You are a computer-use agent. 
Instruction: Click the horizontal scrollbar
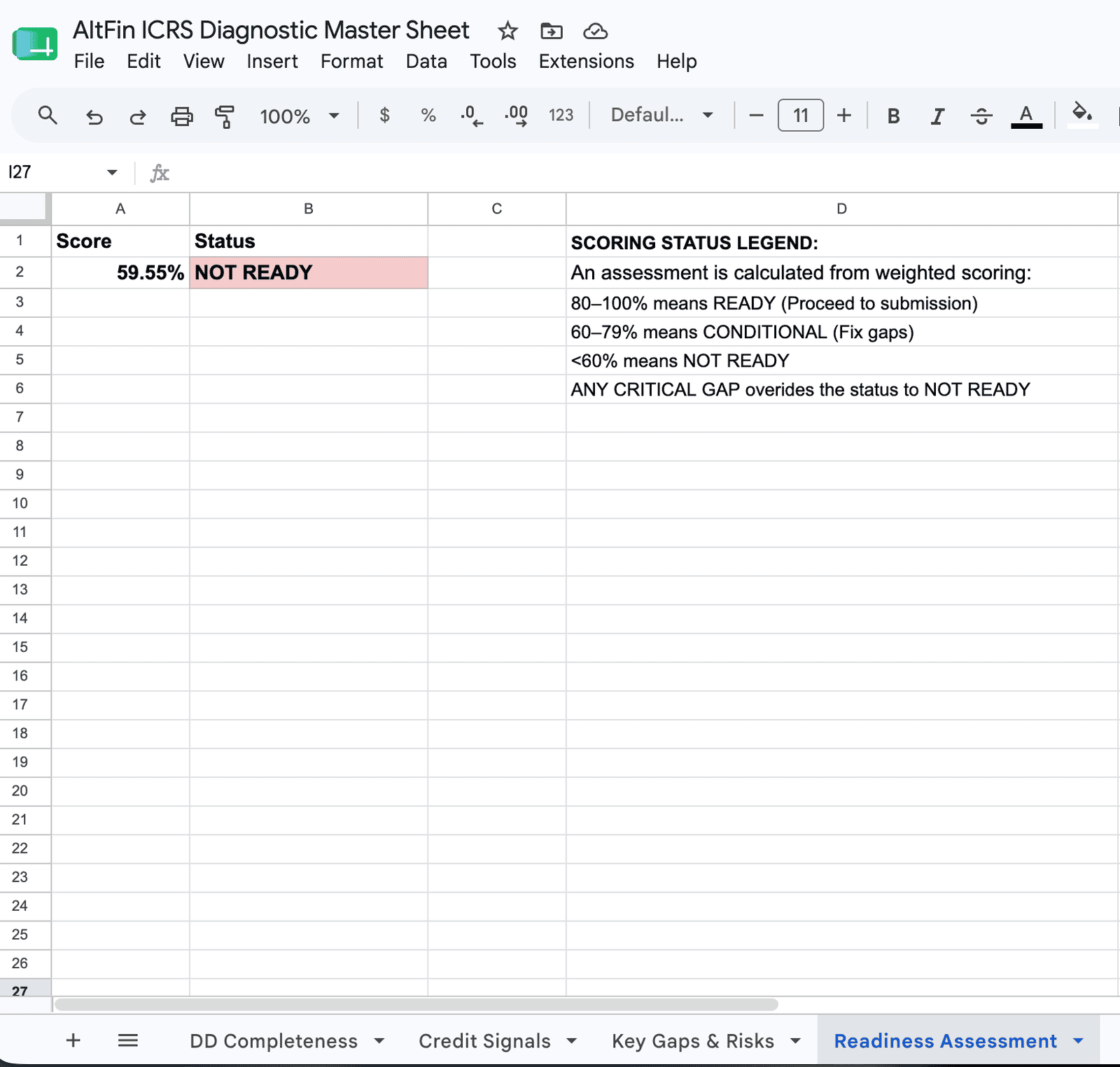point(416,1005)
